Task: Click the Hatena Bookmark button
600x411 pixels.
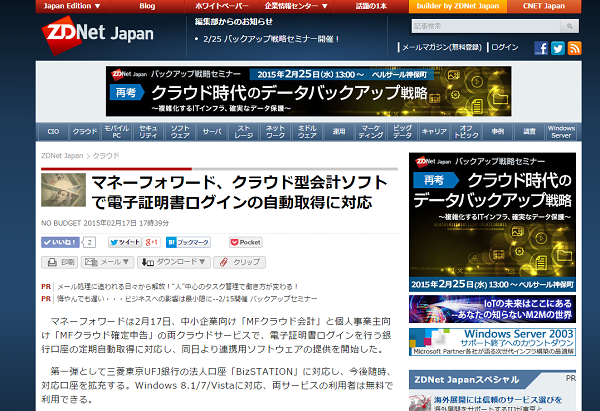Action: coord(188,242)
